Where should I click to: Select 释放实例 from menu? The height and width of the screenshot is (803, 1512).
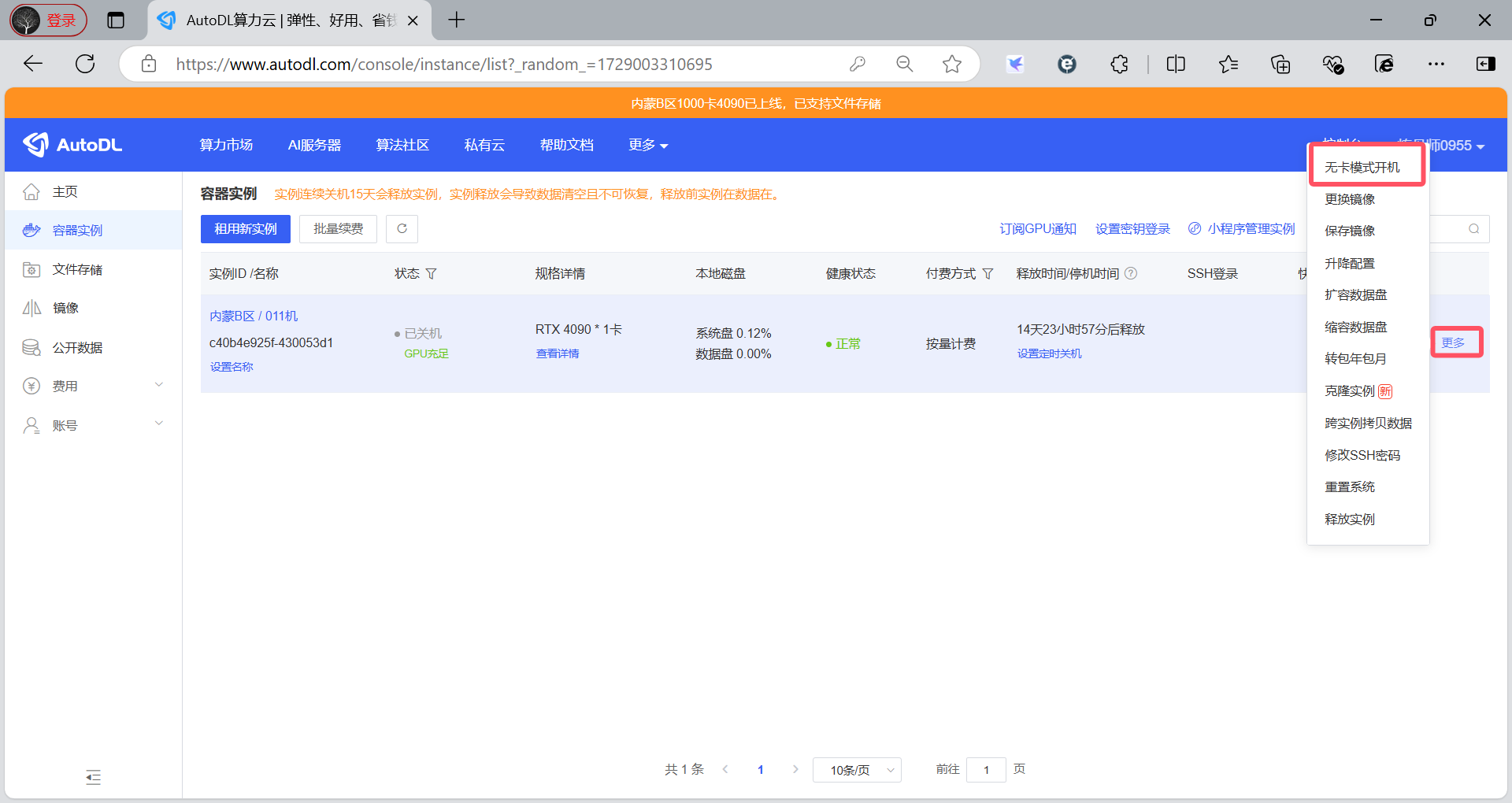pos(1350,519)
